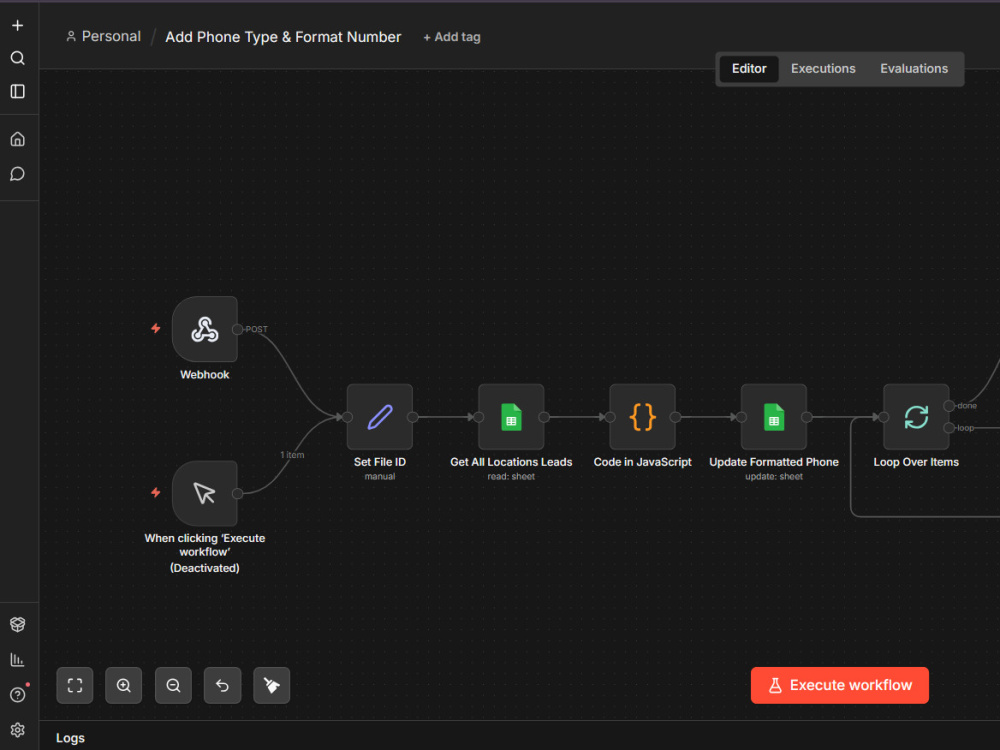
Task: Click the 'read: sheet' node subtitle
Action: (x=511, y=476)
